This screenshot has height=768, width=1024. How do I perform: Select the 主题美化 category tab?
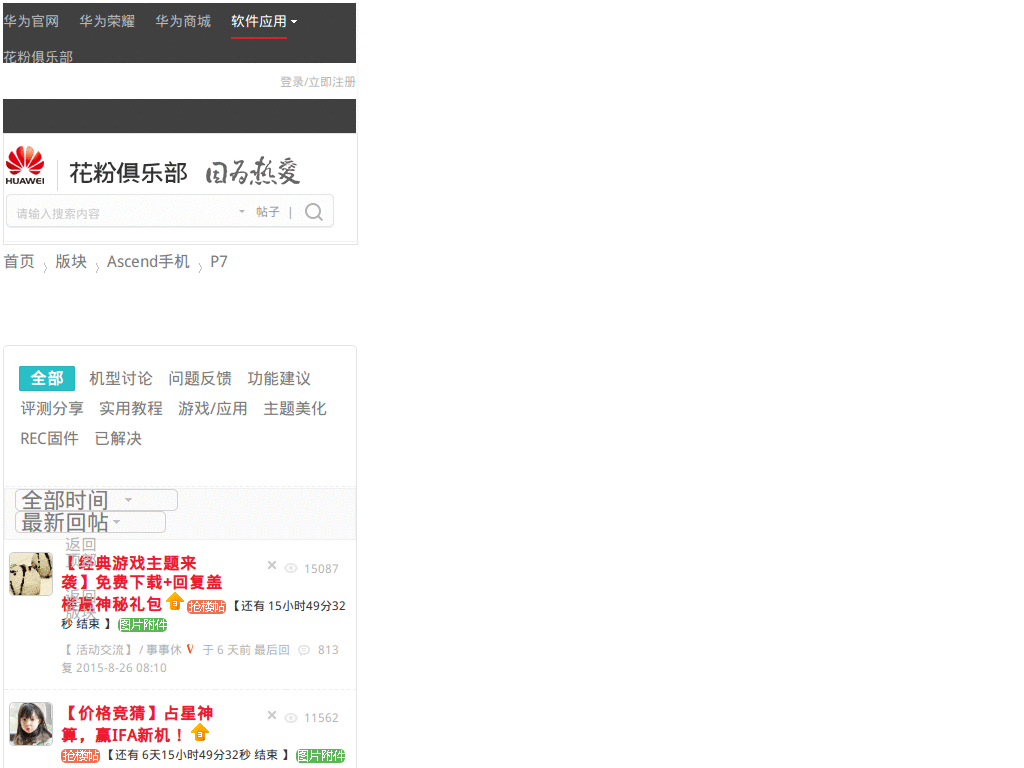tap(295, 408)
